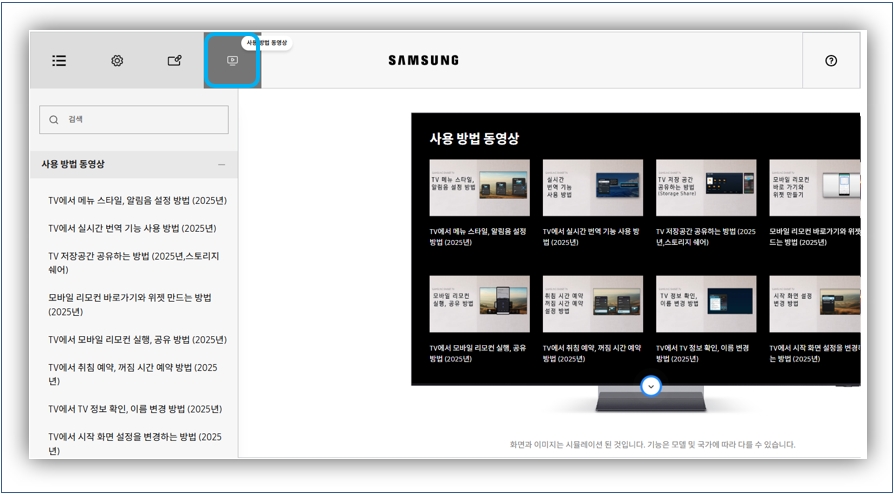
Task: Click the settings gear icon in toolbar
Action: tap(117, 61)
